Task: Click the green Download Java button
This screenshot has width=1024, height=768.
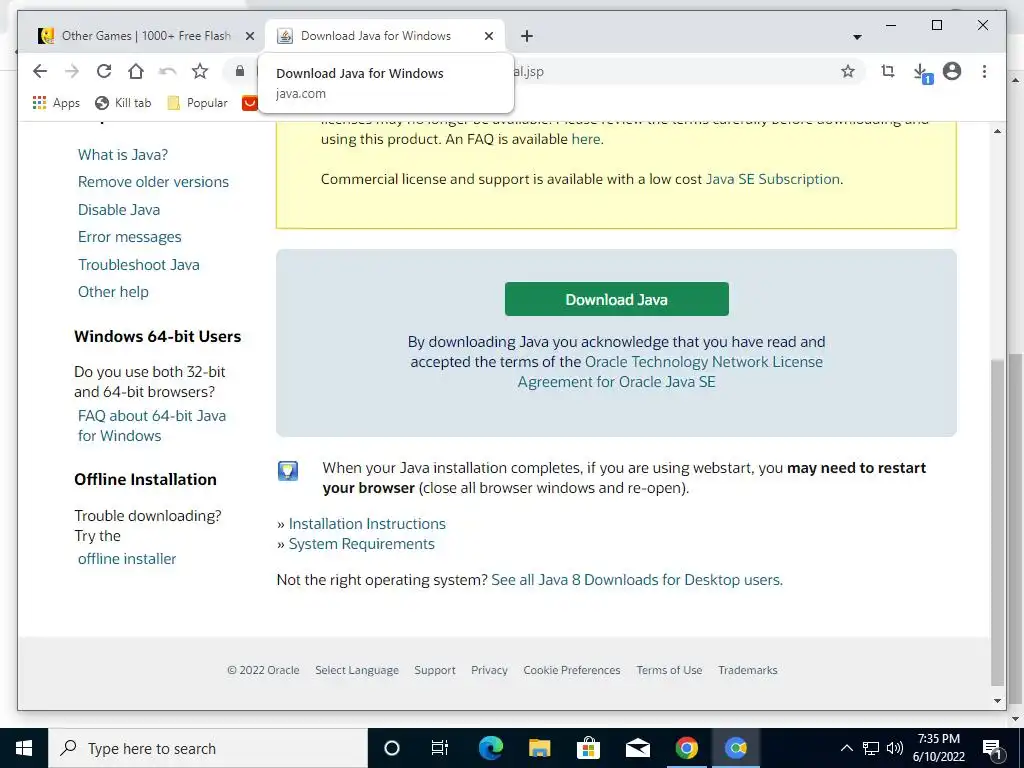Action: pos(616,299)
